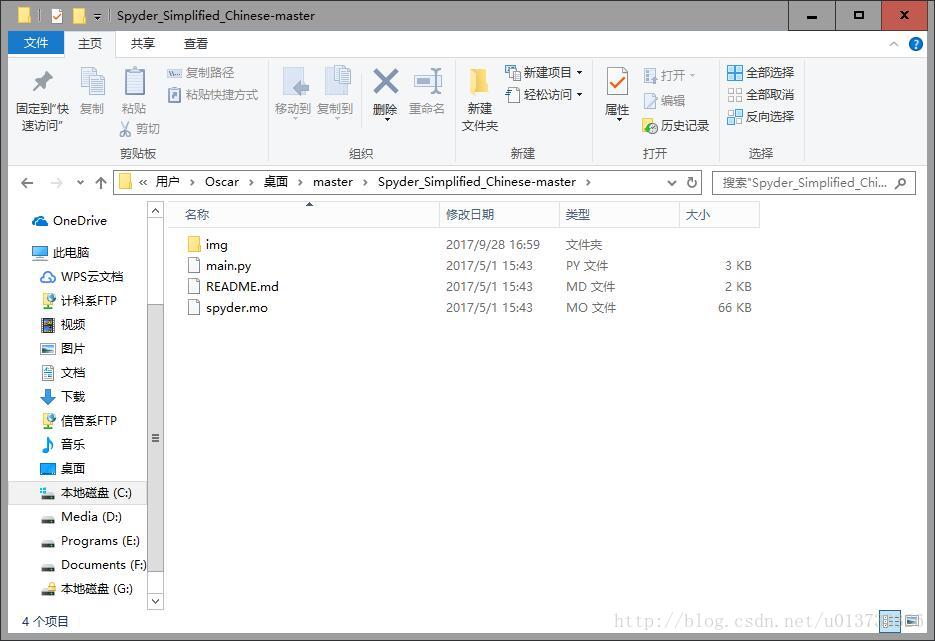Sort by Type (类型) column header

coord(620,215)
